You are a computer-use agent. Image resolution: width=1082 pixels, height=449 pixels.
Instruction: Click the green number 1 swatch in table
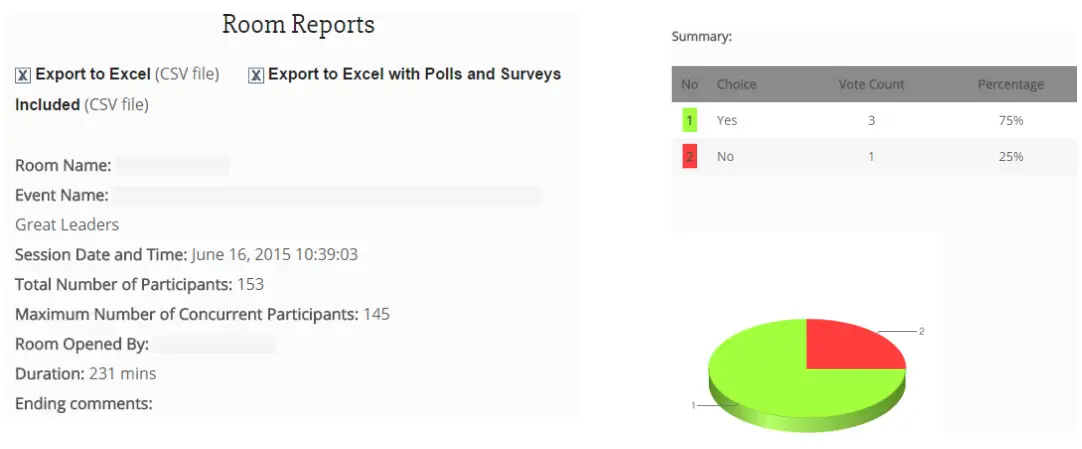coord(689,121)
